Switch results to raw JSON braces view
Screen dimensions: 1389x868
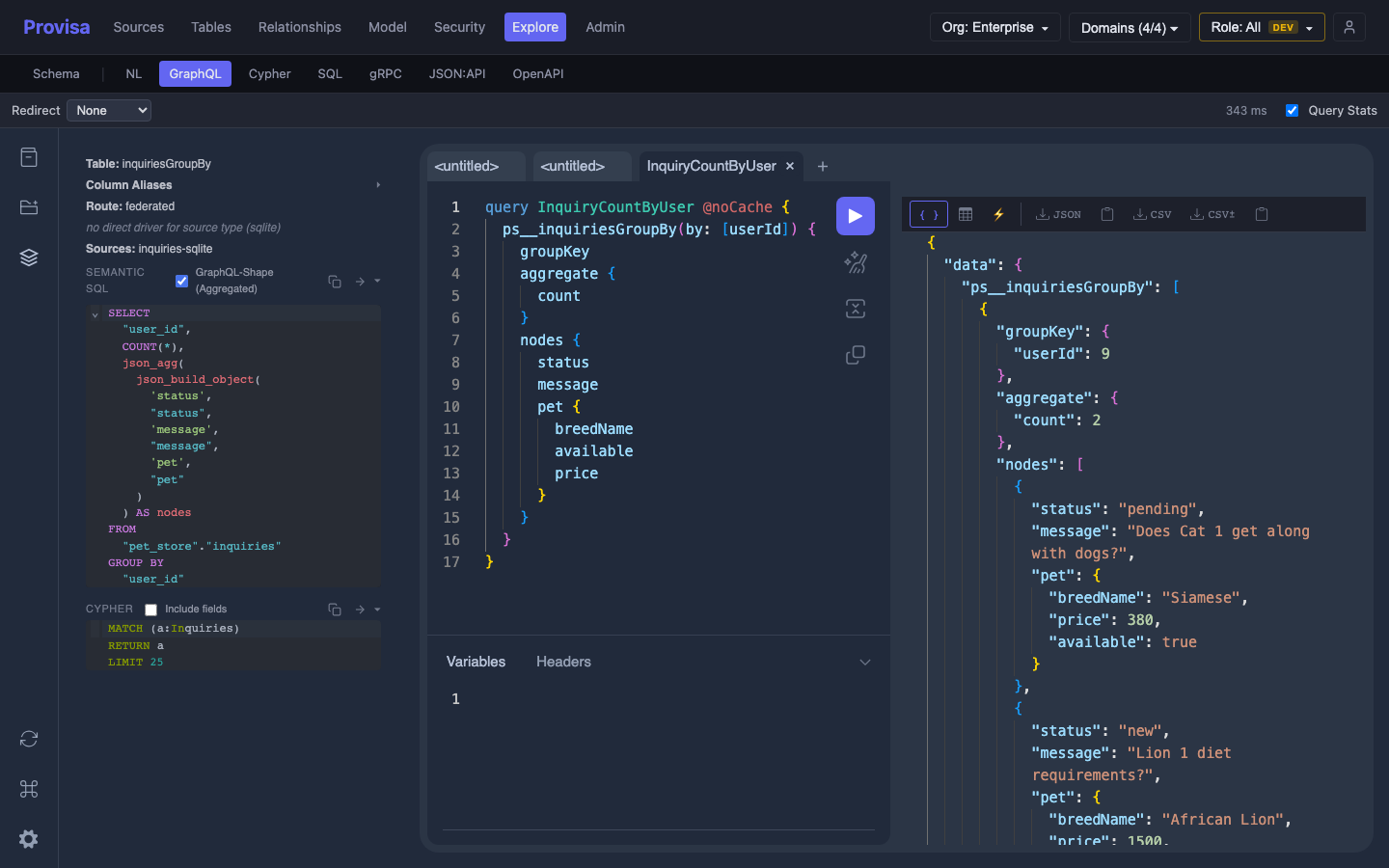pyautogui.click(x=928, y=214)
